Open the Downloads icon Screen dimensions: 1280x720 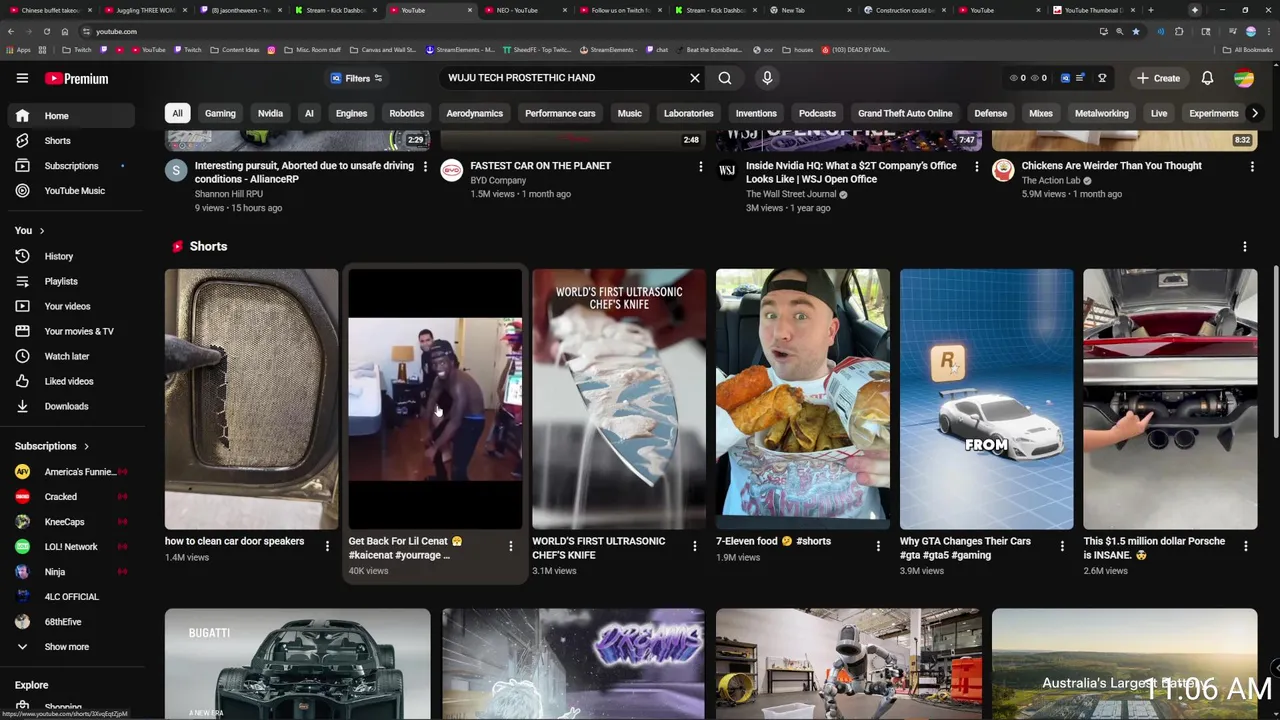point(22,406)
